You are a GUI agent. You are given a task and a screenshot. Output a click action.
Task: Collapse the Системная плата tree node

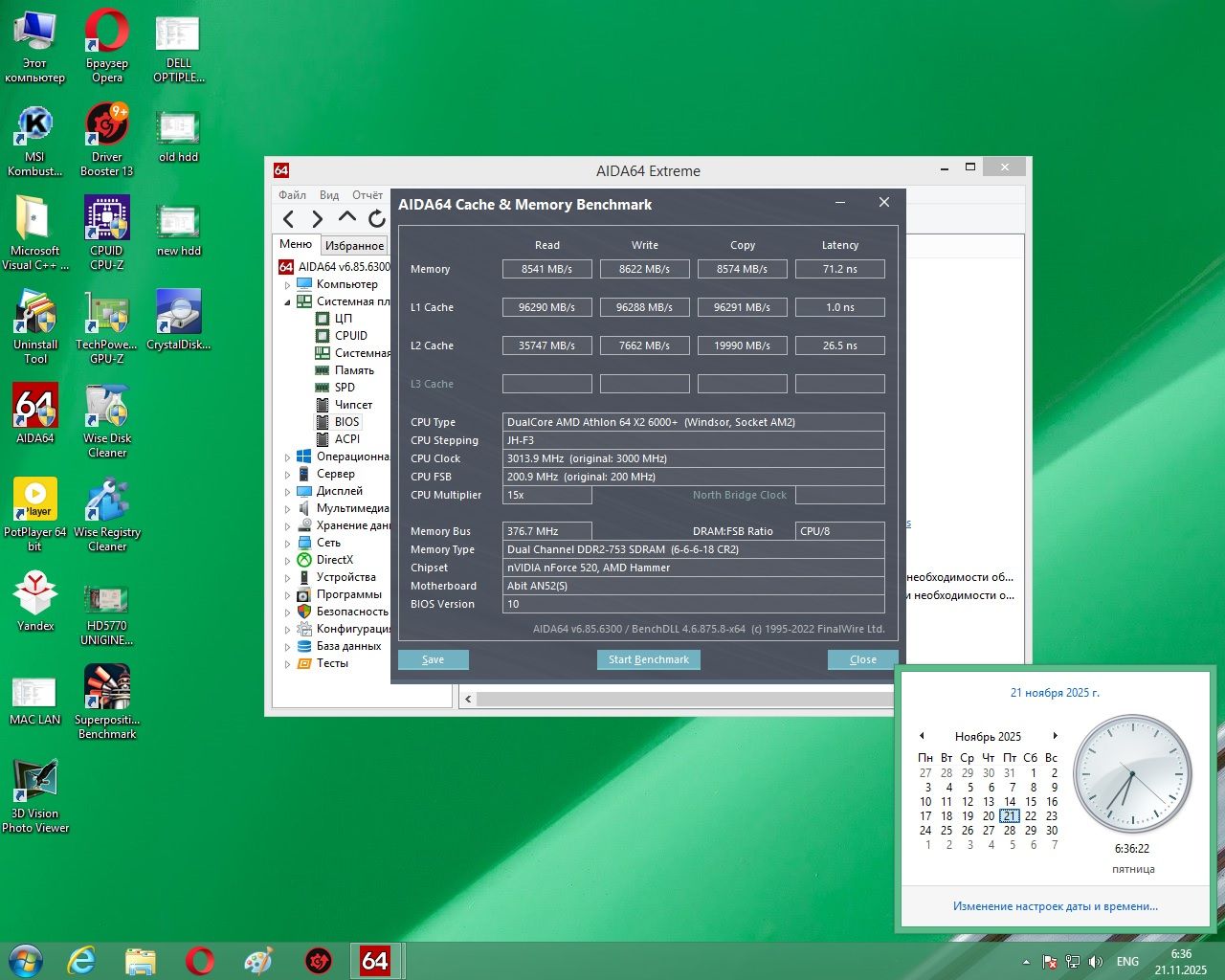click(287, 302)
